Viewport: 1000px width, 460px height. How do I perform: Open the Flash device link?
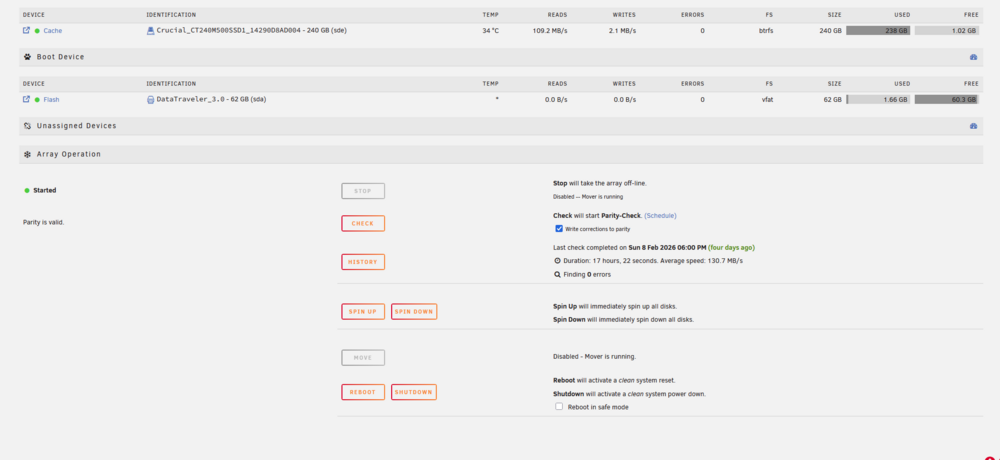click(52, 100)
